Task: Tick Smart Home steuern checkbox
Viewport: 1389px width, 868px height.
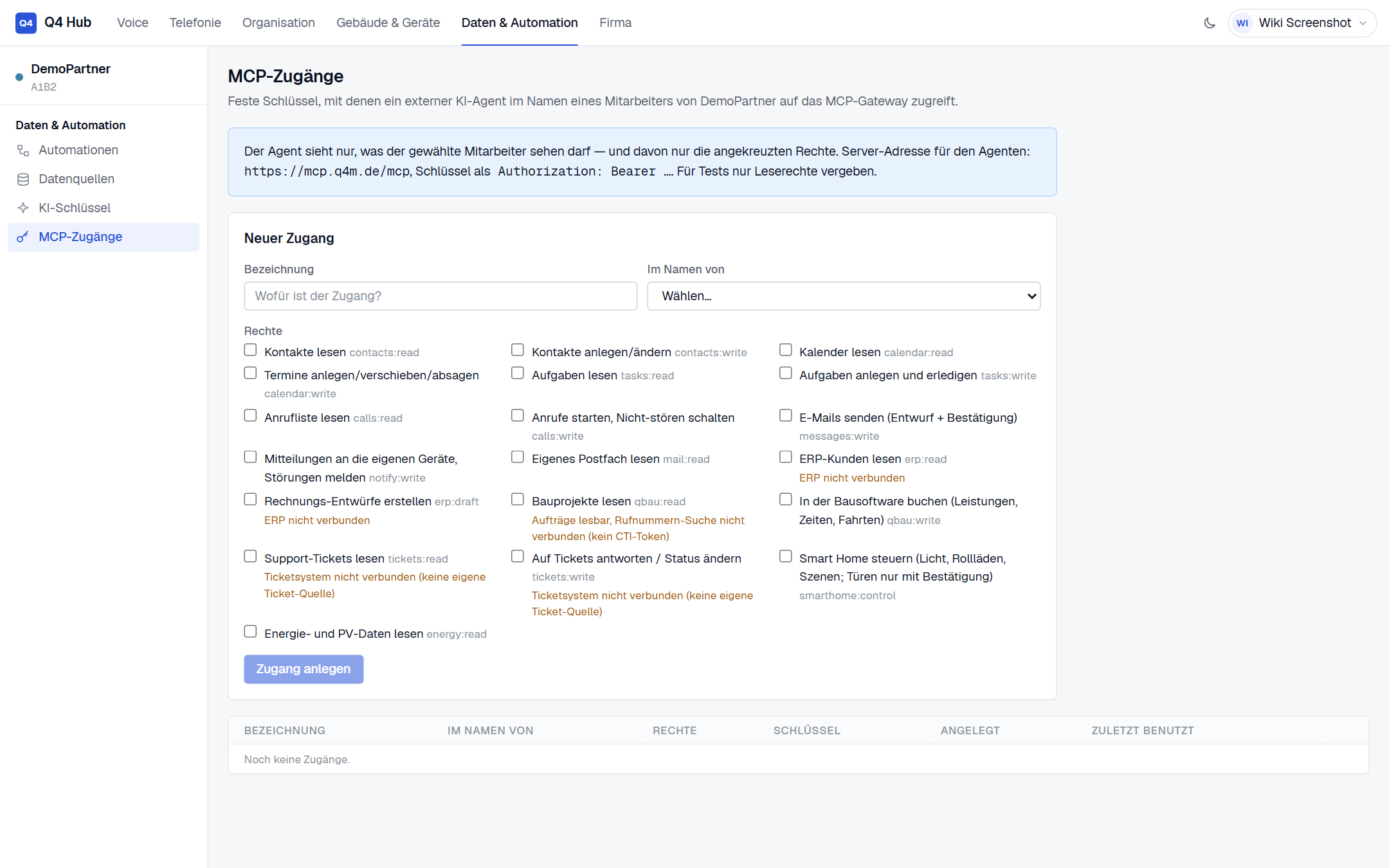Action: pos(786,556)
